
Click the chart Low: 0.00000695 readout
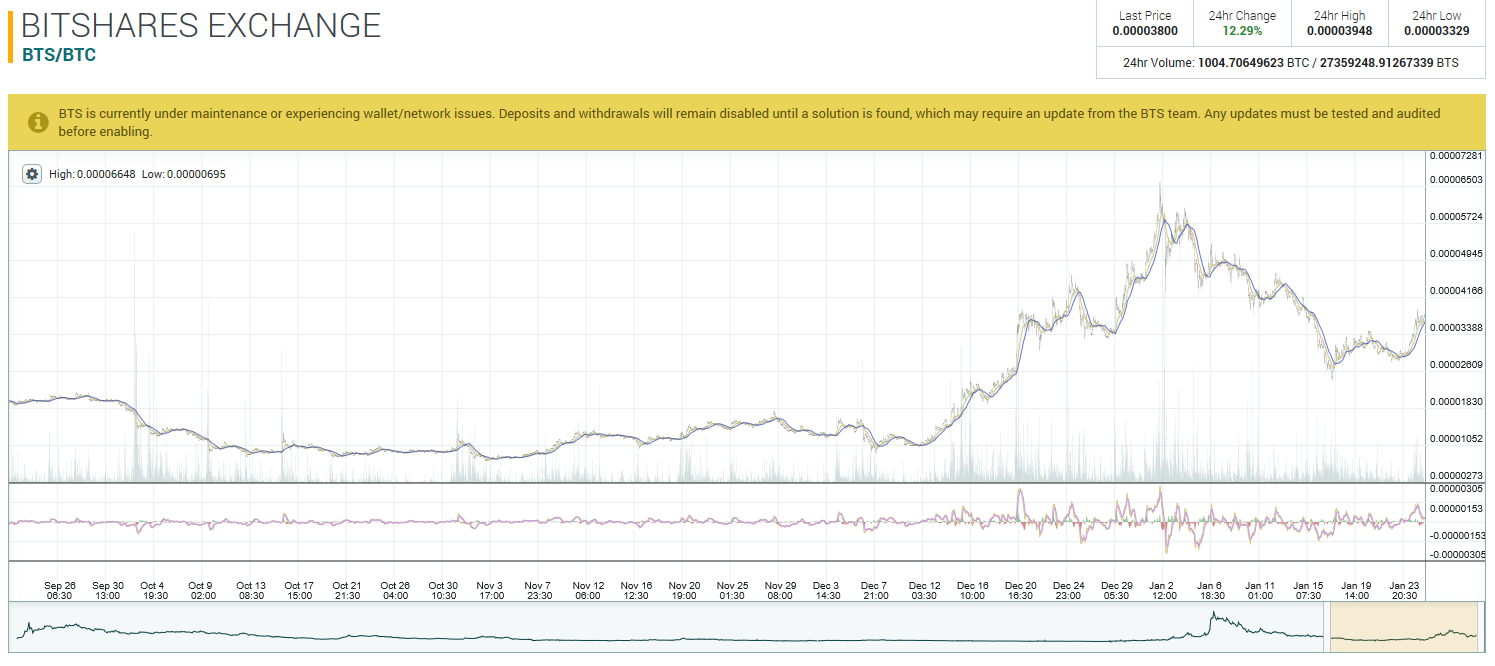coord(184,174)
